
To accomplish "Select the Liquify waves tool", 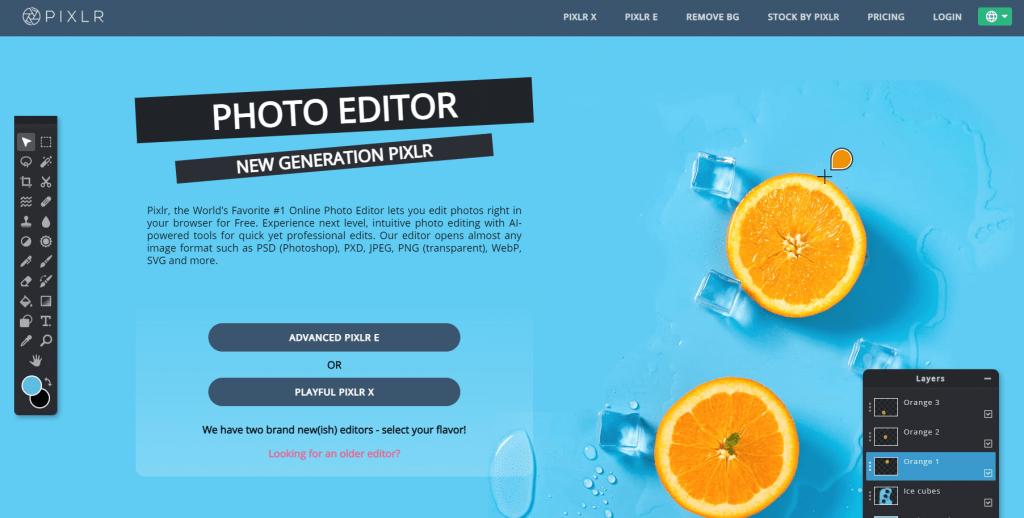I will (x=26, y=201).
